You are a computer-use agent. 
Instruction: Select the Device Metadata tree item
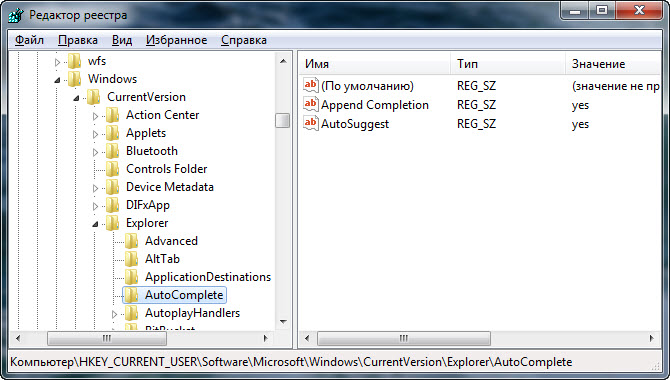(170, 187)
